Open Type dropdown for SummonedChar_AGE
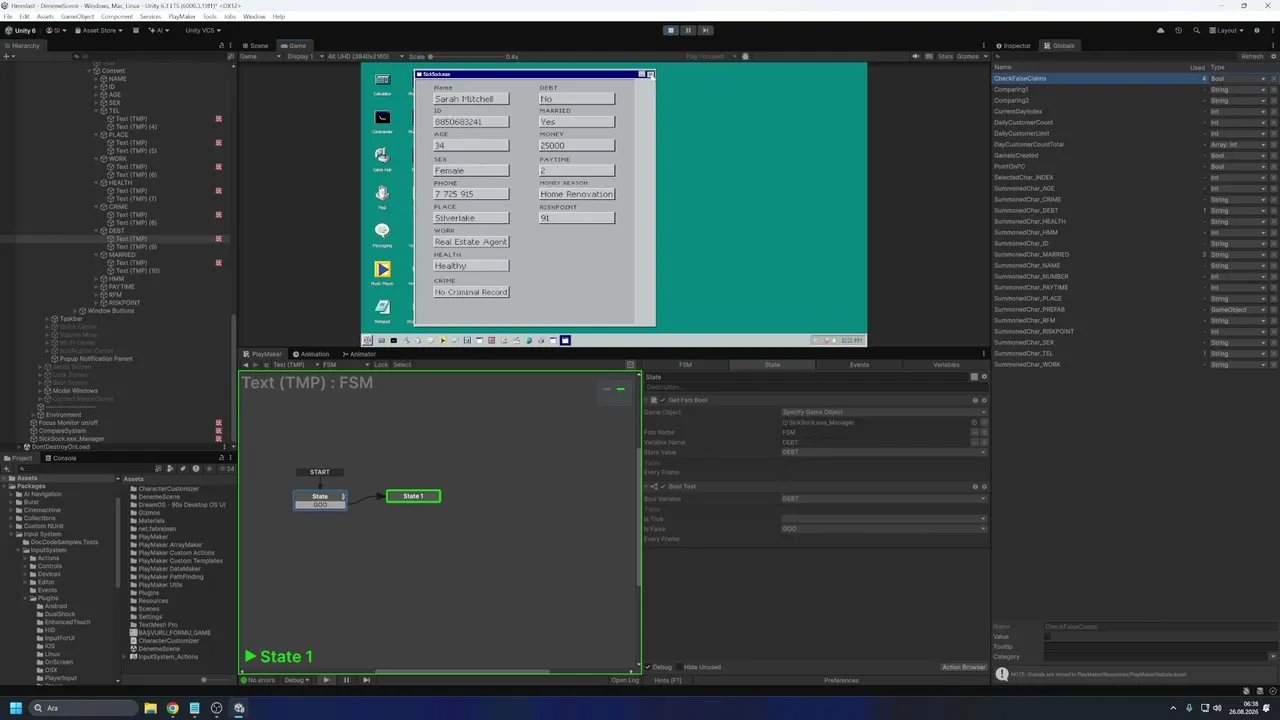This screenshot has height=720, width=1280. click(1238, 188)
